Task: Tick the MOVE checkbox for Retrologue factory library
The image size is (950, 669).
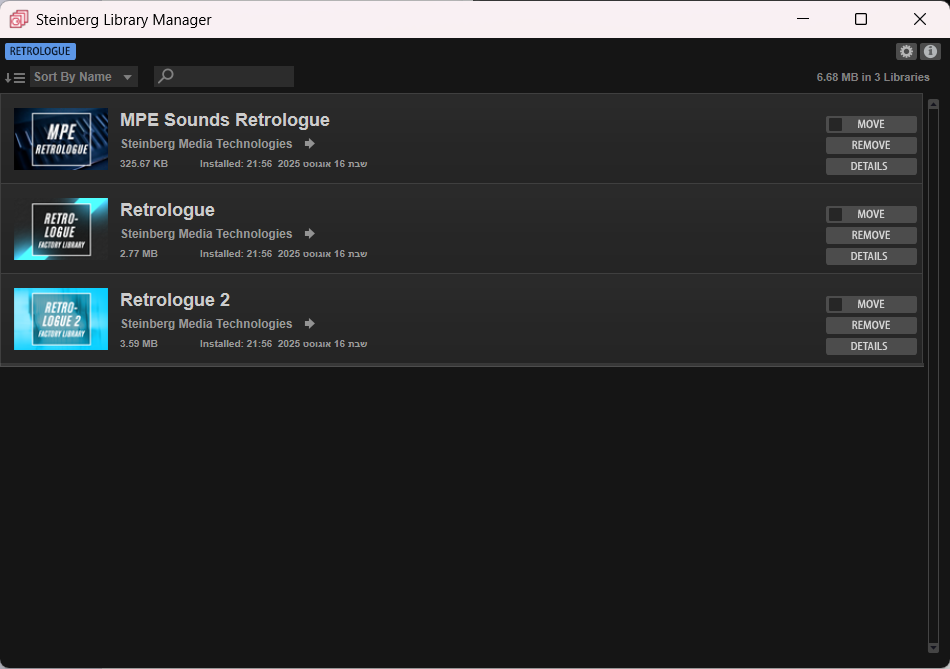Action: point(835,214)
